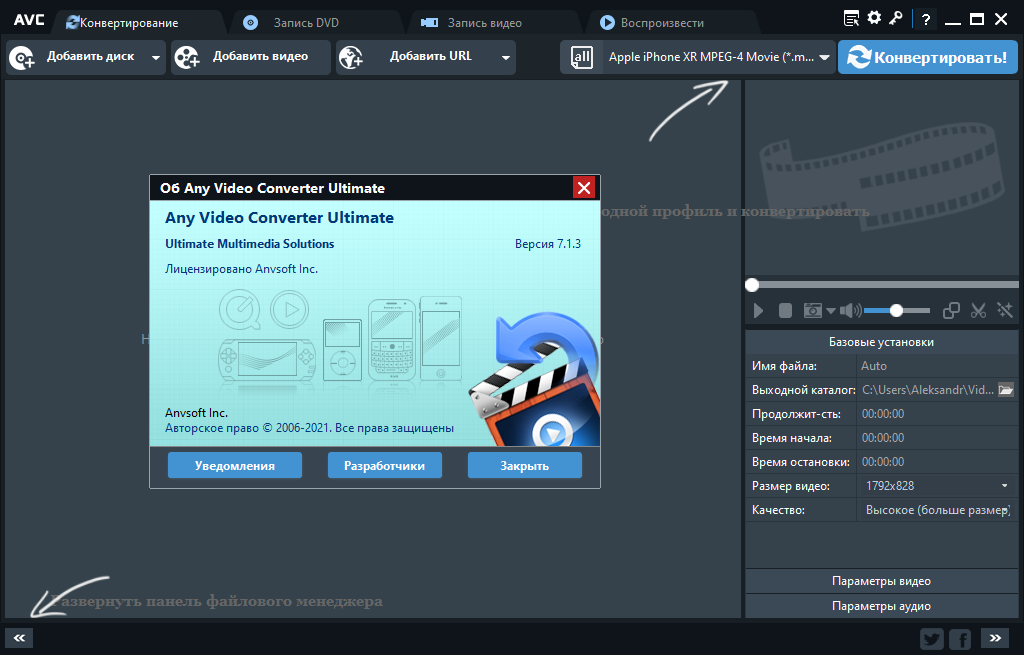Open the output list icon in title bar

851,19
